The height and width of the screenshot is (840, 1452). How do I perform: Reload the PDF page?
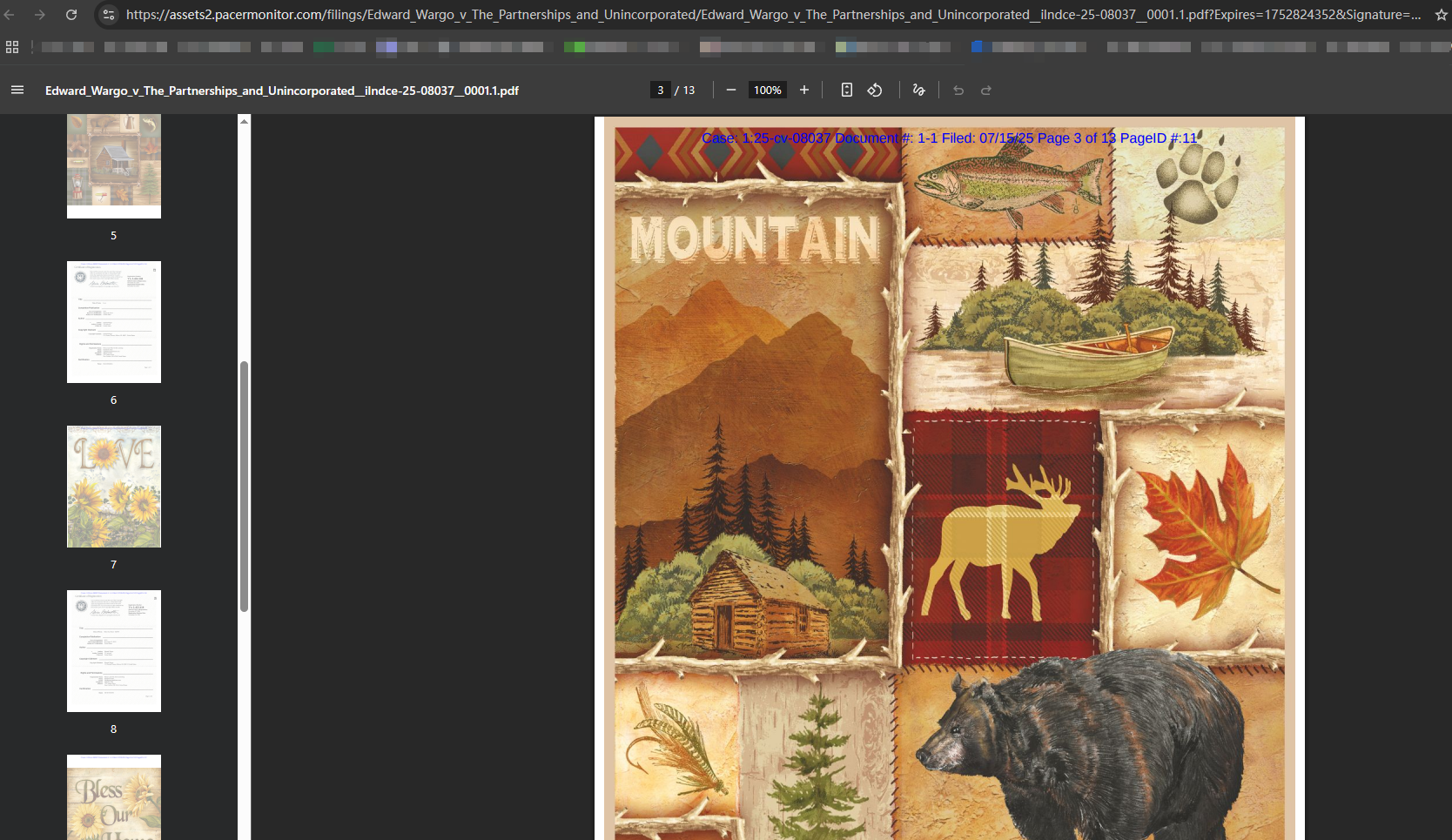click(x=71, y=15)
